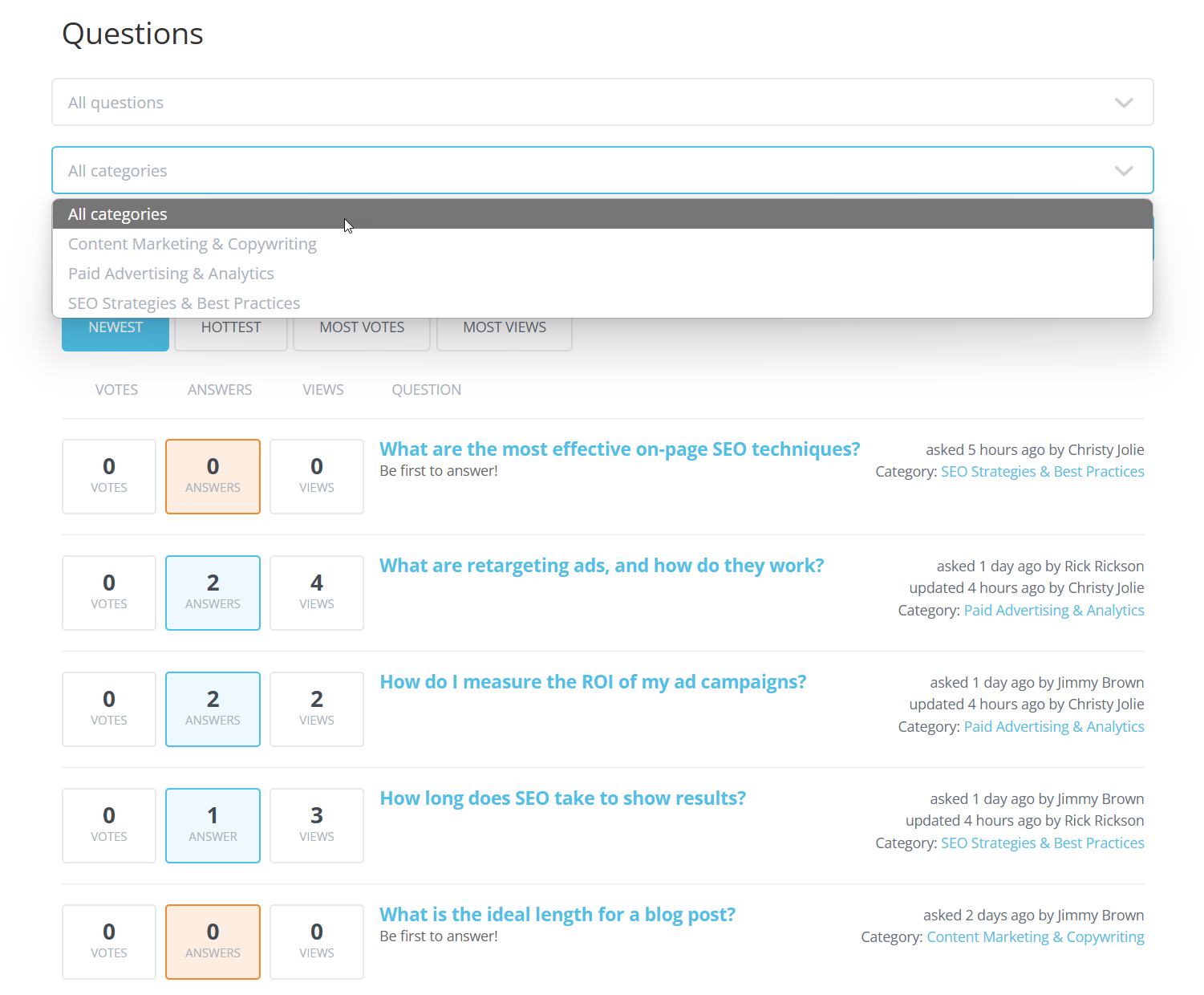Screen dimensions: 1204x995
Task: Click the chevron in All categories dropdown
Action: coord(1124,171)
